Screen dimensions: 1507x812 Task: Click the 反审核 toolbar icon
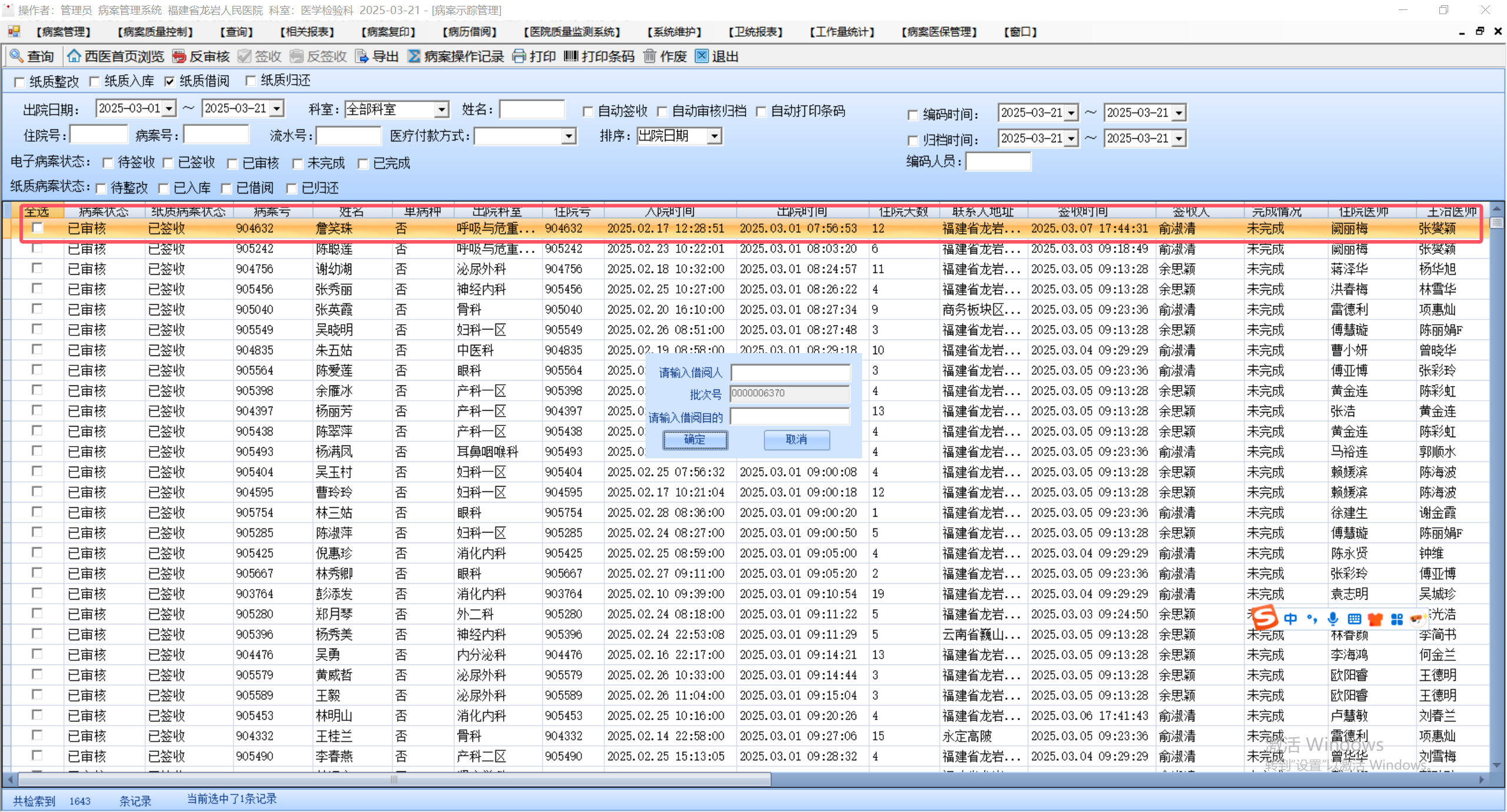[179, 56]
